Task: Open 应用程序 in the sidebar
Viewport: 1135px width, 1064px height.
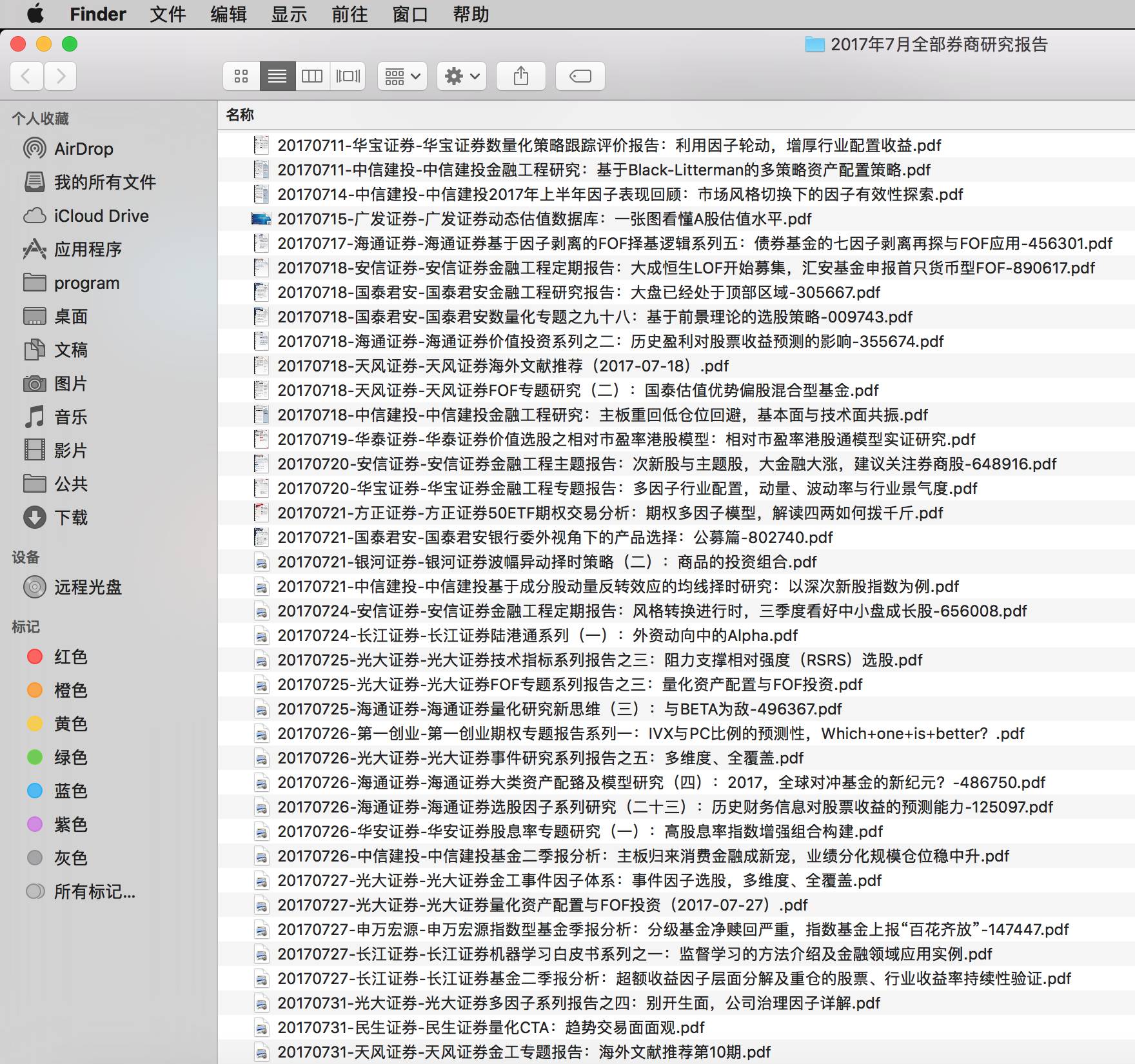Action: (72, 250)
